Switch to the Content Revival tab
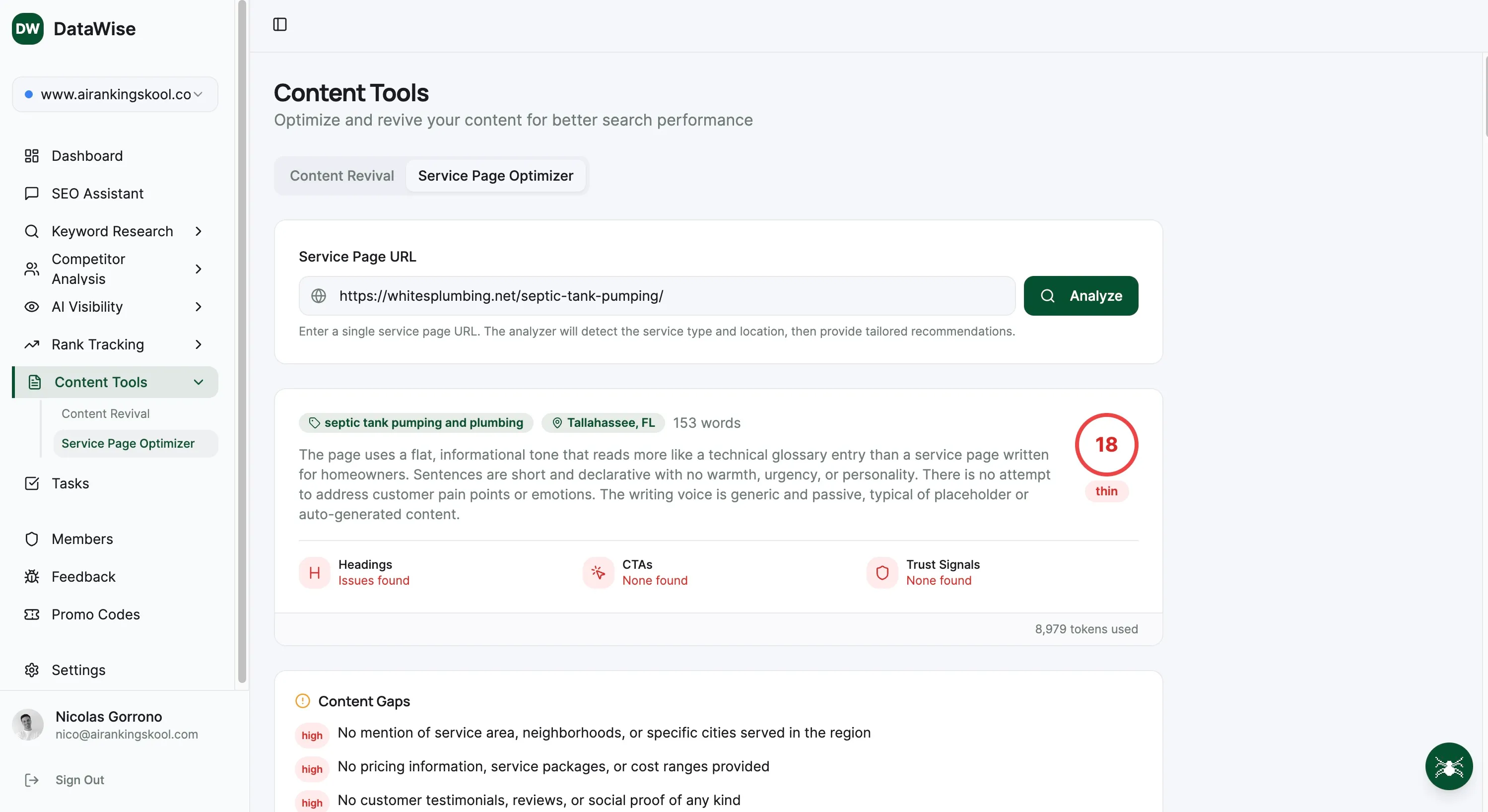The image size is (1488, 812). point(341,176)
